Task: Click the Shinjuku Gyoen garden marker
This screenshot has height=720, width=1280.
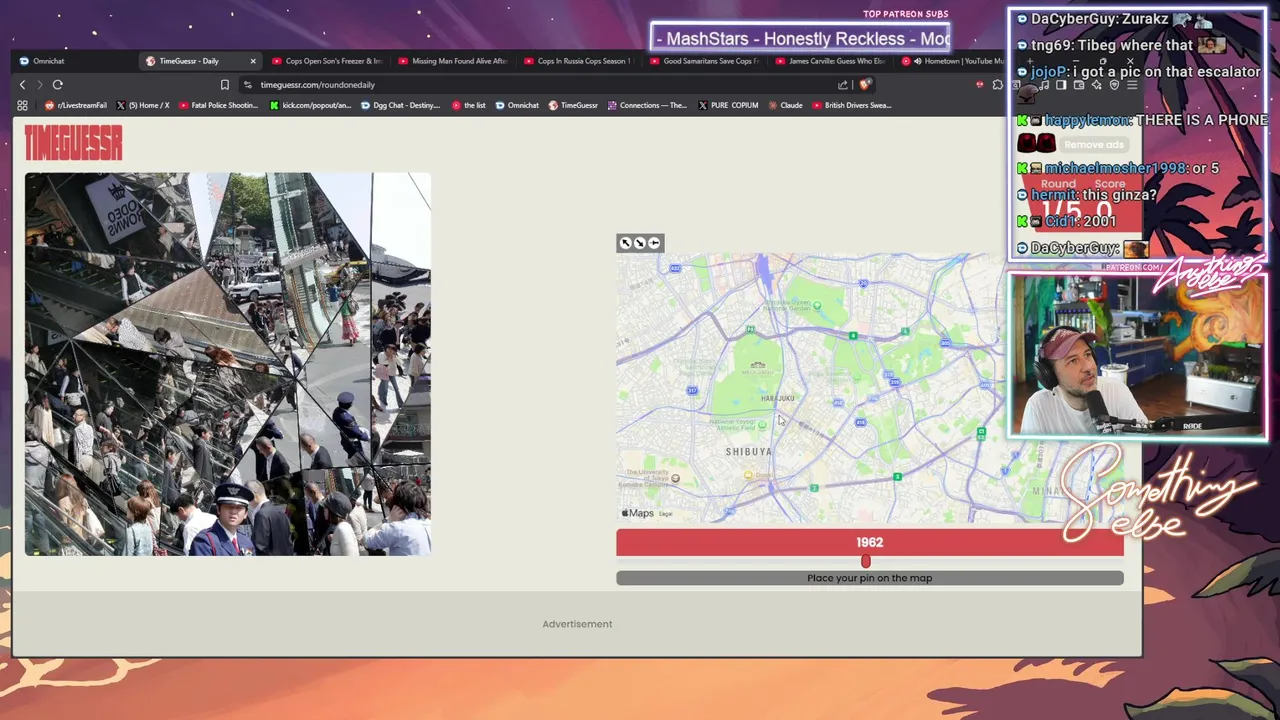Action: point(817,305)
